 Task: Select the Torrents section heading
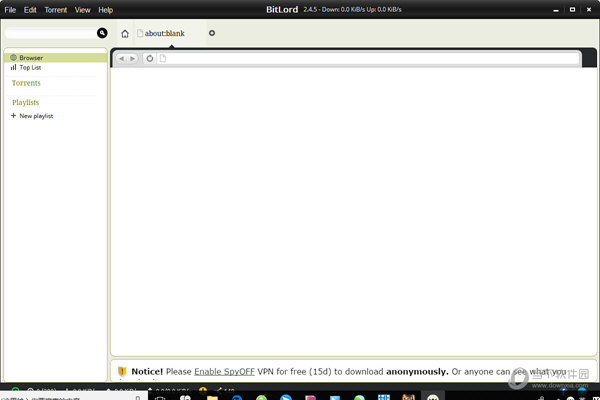(26, 83)
